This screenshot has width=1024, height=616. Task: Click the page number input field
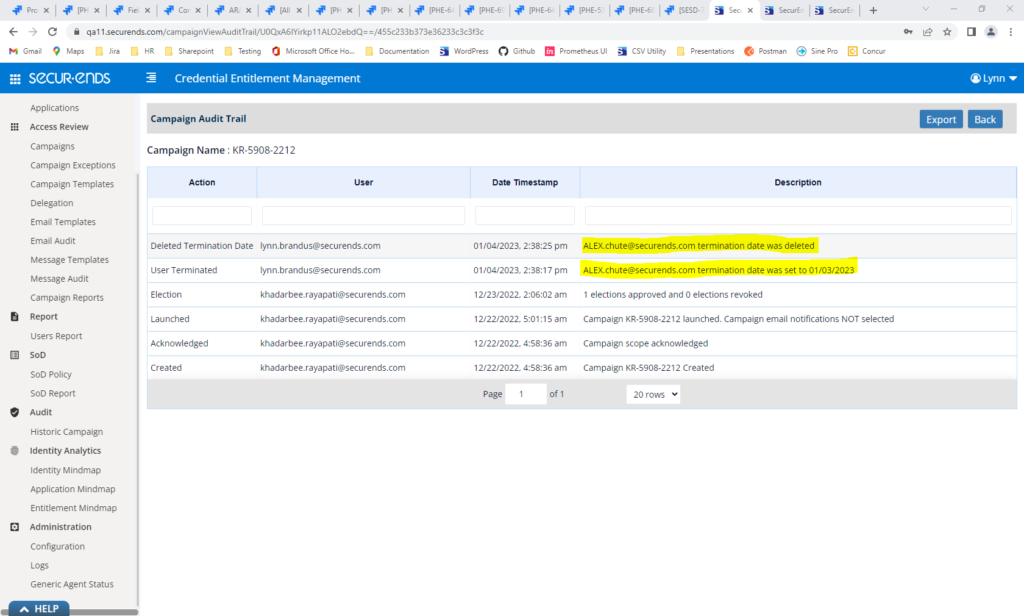(x=526, y=394)
